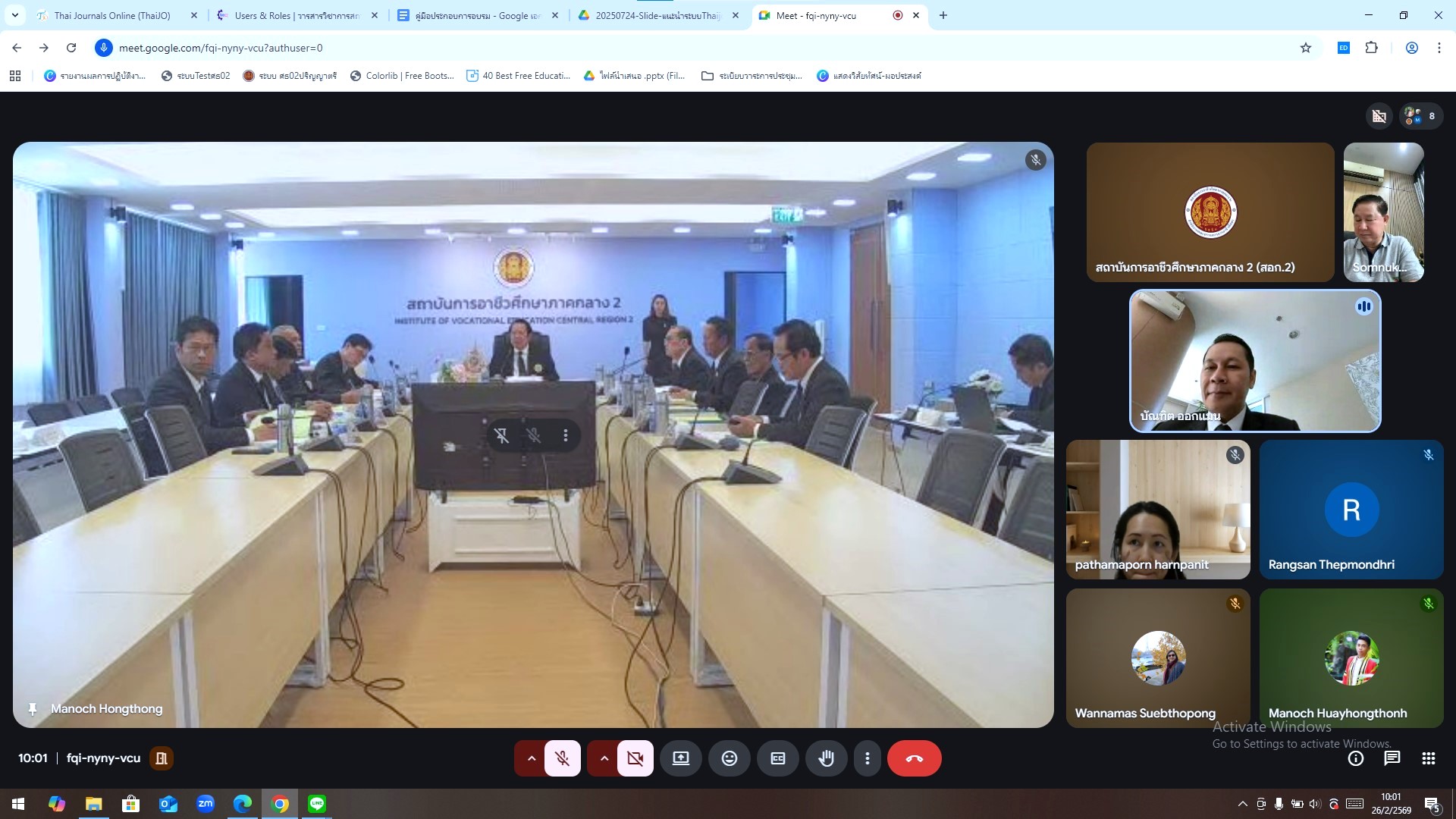The height and width of the screenshot is (819, 1456).
Task: Click the raise hand icon
Action: (826, 758)
